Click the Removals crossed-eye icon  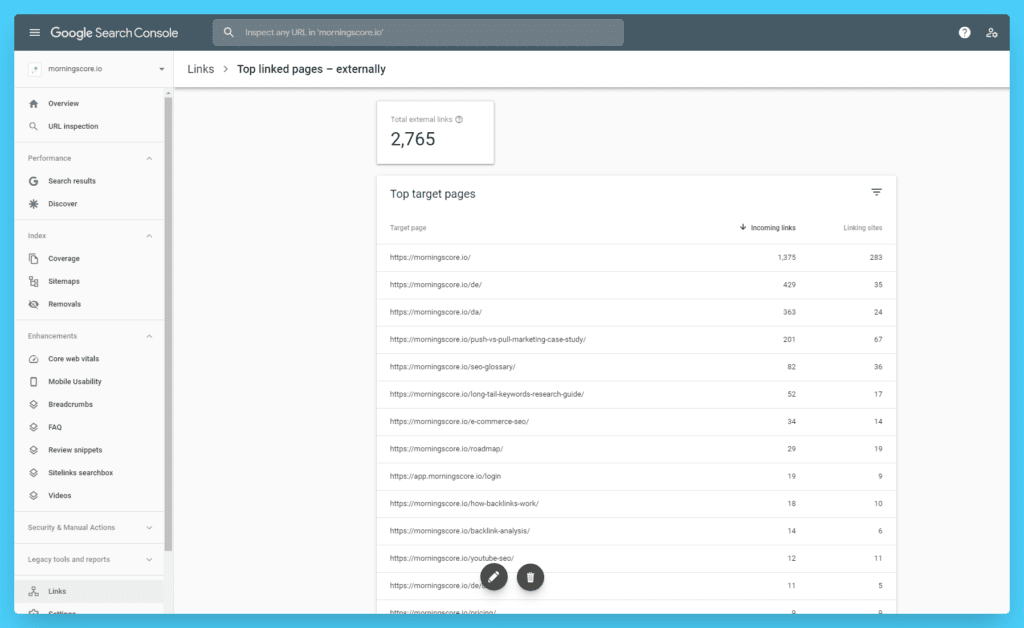(x=33, y=304)
